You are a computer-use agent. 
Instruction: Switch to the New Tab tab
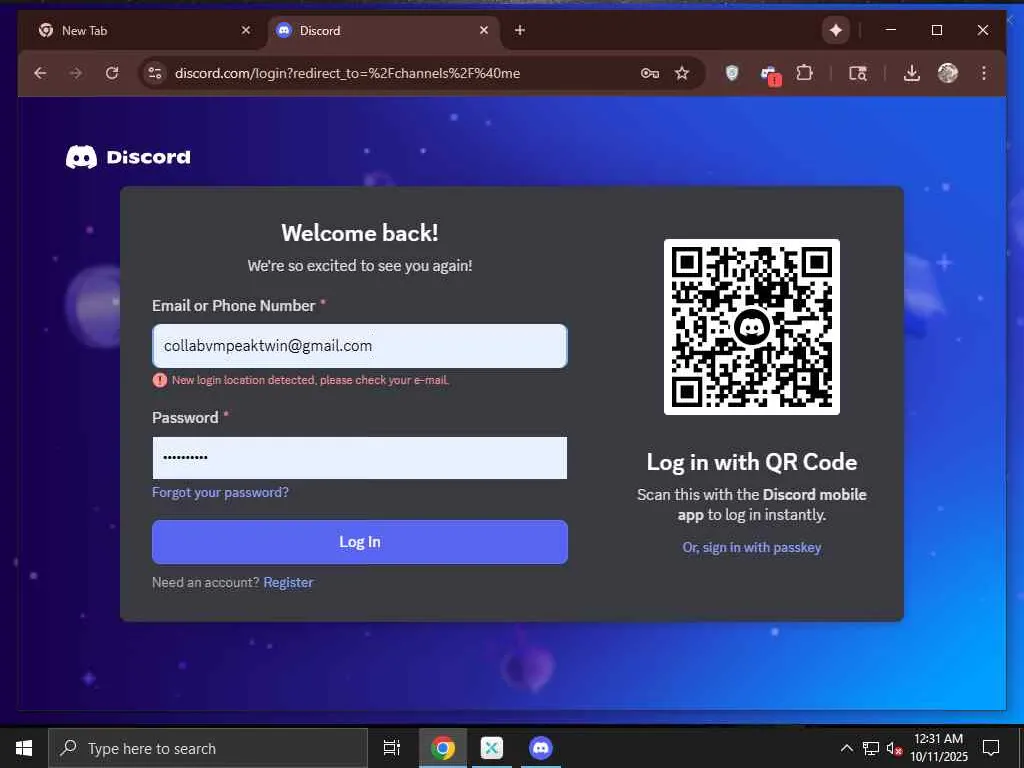(x=143, y=31)
